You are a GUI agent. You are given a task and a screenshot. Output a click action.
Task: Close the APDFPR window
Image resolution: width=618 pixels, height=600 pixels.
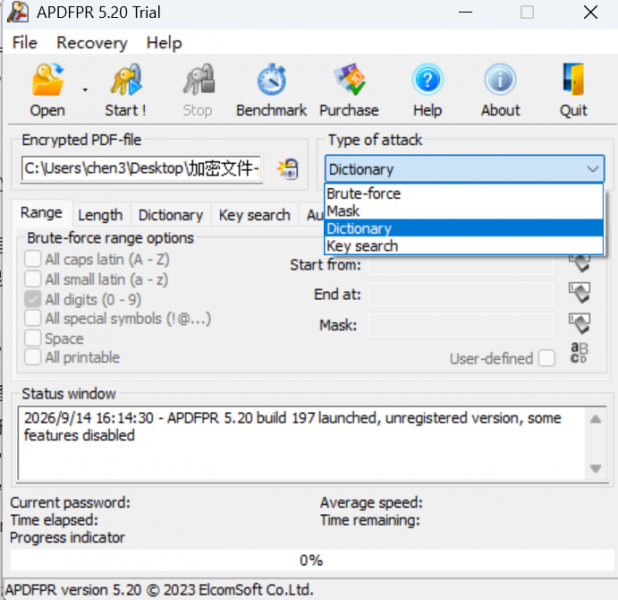(590, 12)
